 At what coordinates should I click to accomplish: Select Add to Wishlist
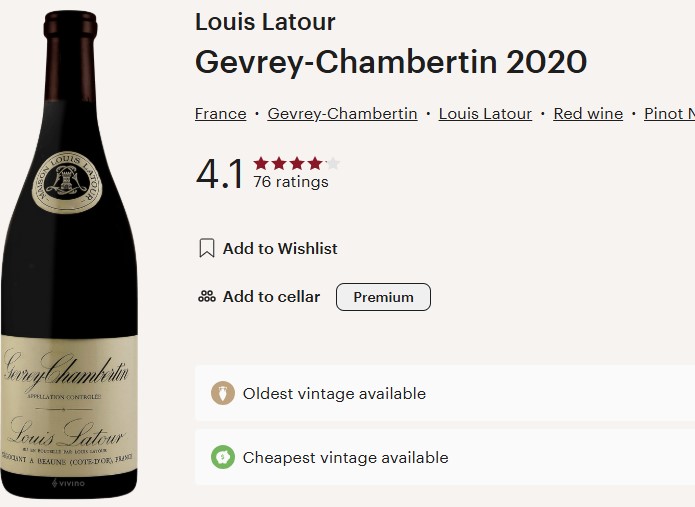pyautogui.click(x=280, y=248)
